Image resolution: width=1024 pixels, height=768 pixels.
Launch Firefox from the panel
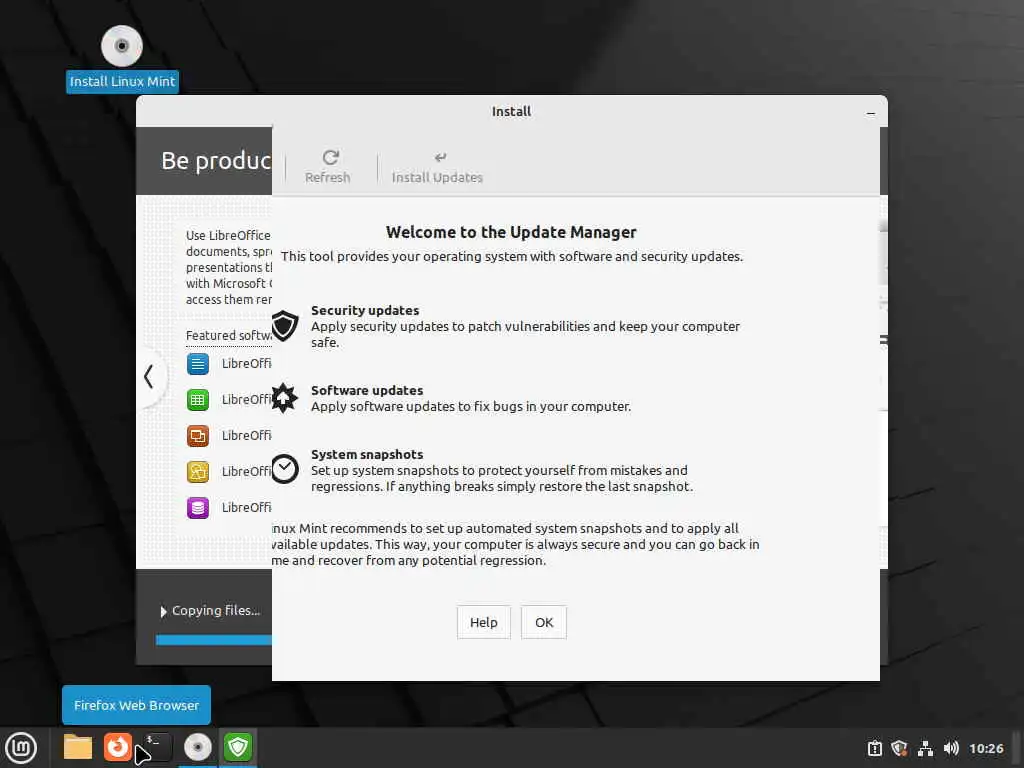click(x=118, y=748)
